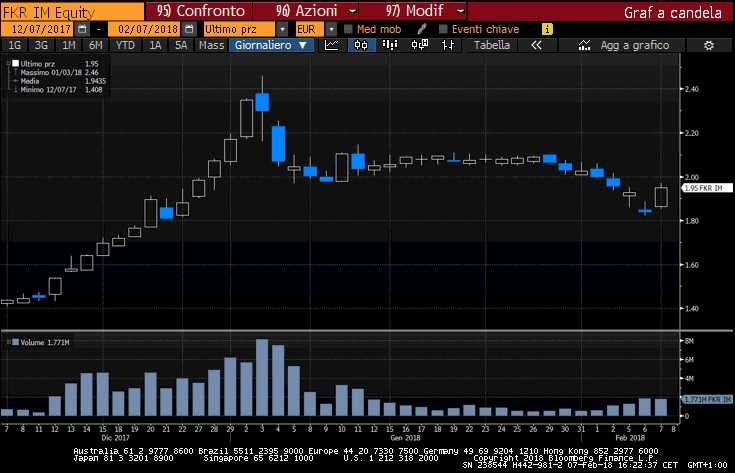
Task: Click the yellow info icon
Action: 546,29
